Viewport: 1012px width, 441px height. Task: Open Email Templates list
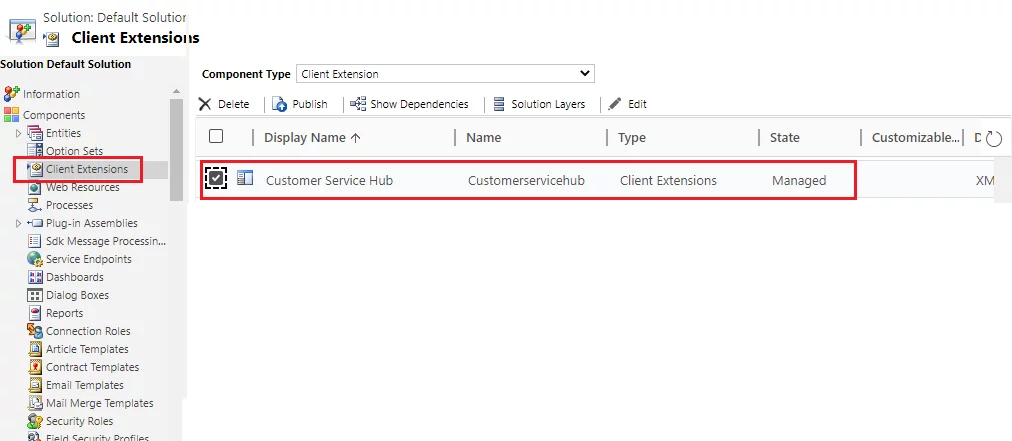85,386
